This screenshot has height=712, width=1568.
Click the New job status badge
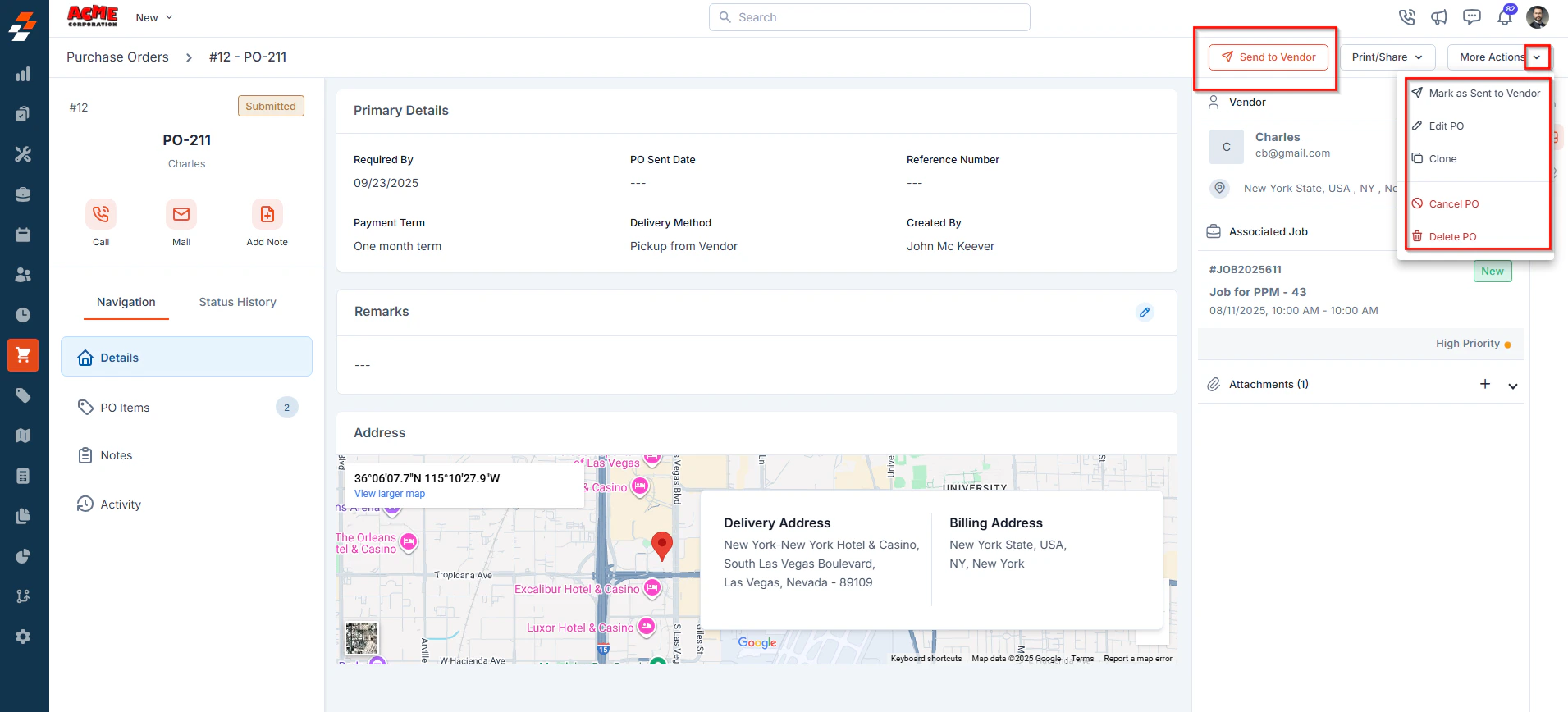pos(1493,272)
